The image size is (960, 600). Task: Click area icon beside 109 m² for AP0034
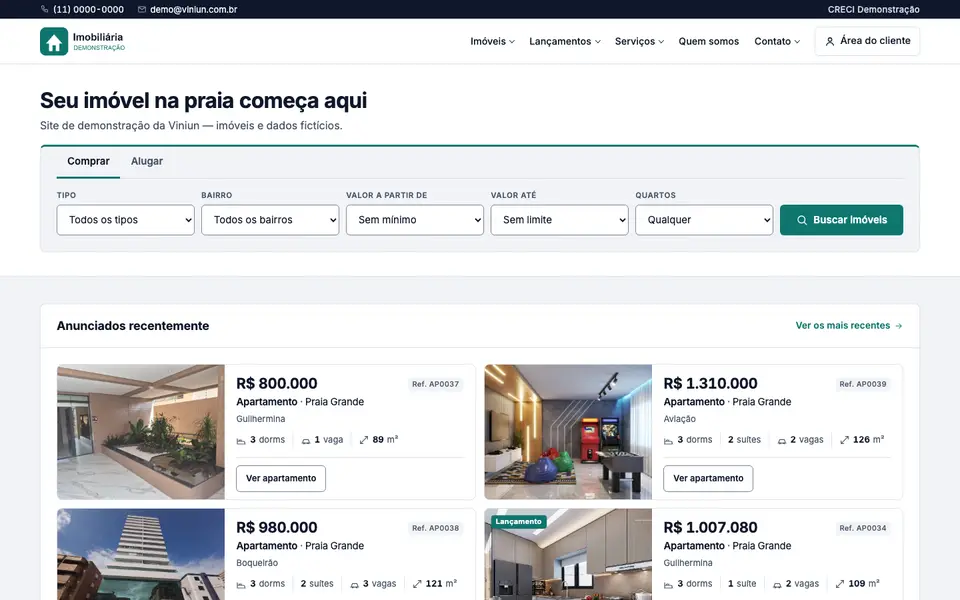pyautogui.click(x=840, y=583)
